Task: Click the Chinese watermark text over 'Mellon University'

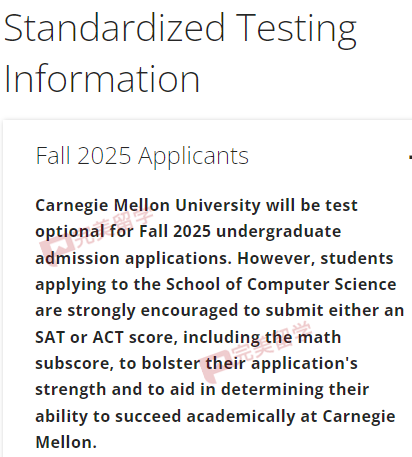Action: [x=115, y=226]
